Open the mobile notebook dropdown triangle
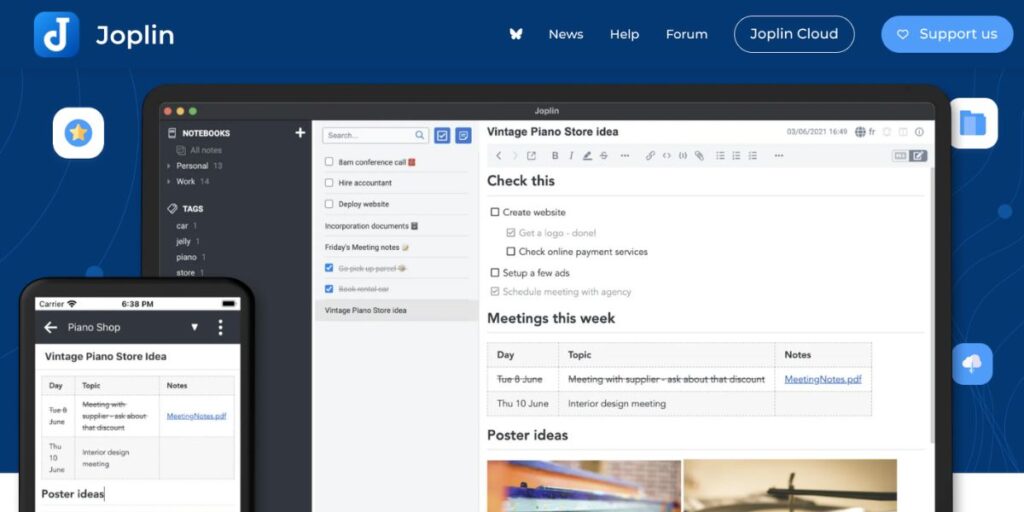Viewport: 1024px width, 512px height. tap(194, 327)
